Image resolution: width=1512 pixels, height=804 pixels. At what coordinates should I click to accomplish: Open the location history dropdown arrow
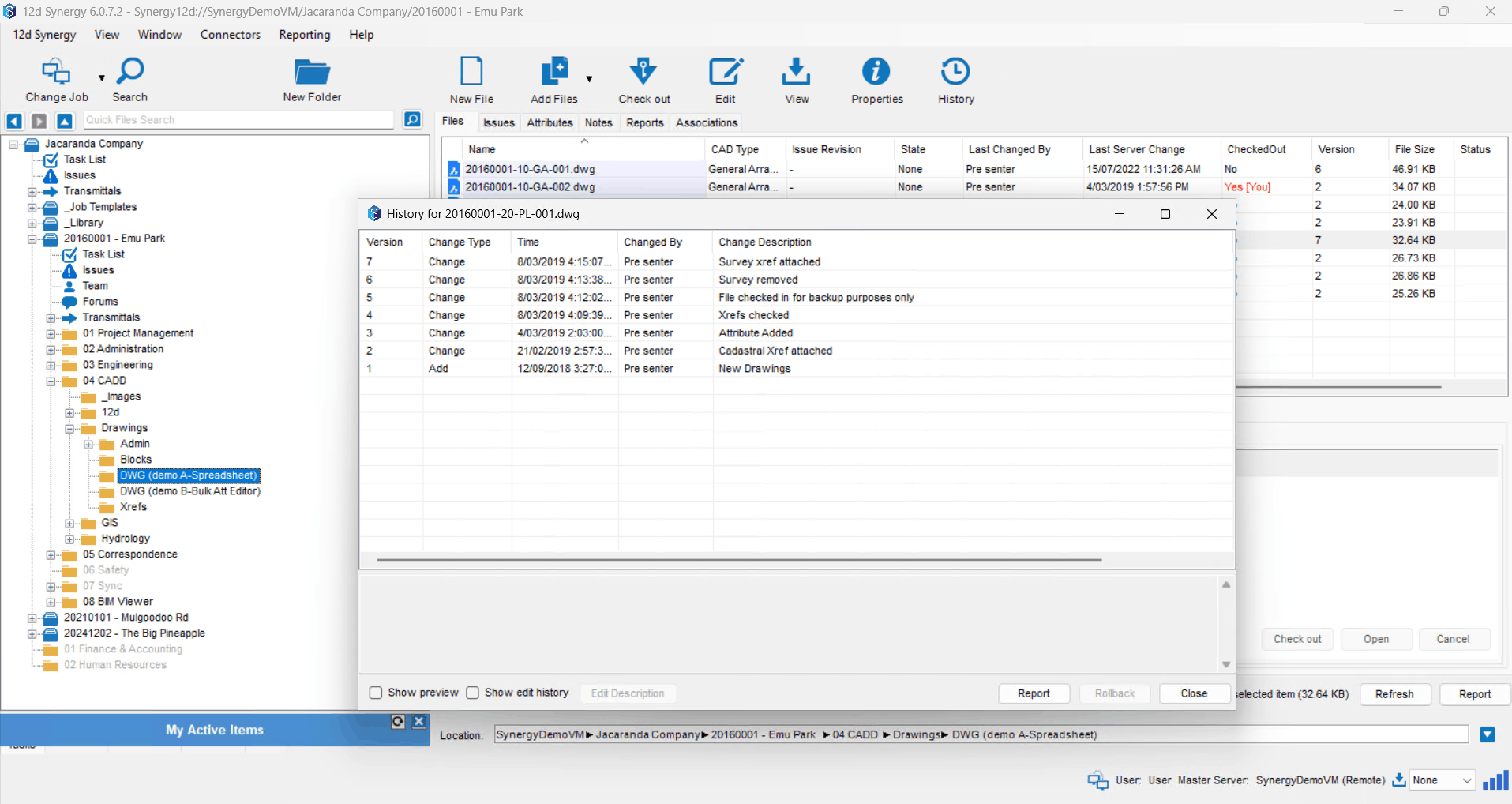(1488, 734)
